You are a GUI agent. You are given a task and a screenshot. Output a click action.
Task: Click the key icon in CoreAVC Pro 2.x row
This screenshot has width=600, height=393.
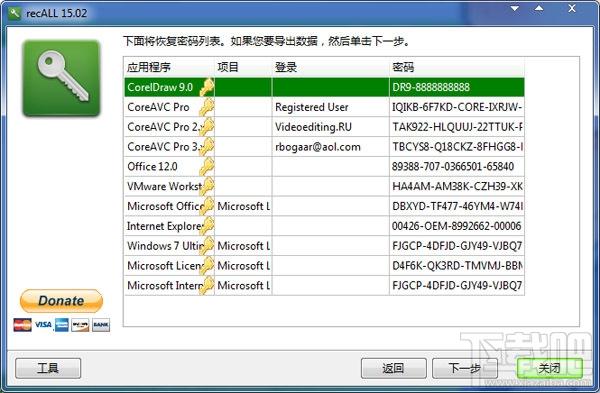207,127
